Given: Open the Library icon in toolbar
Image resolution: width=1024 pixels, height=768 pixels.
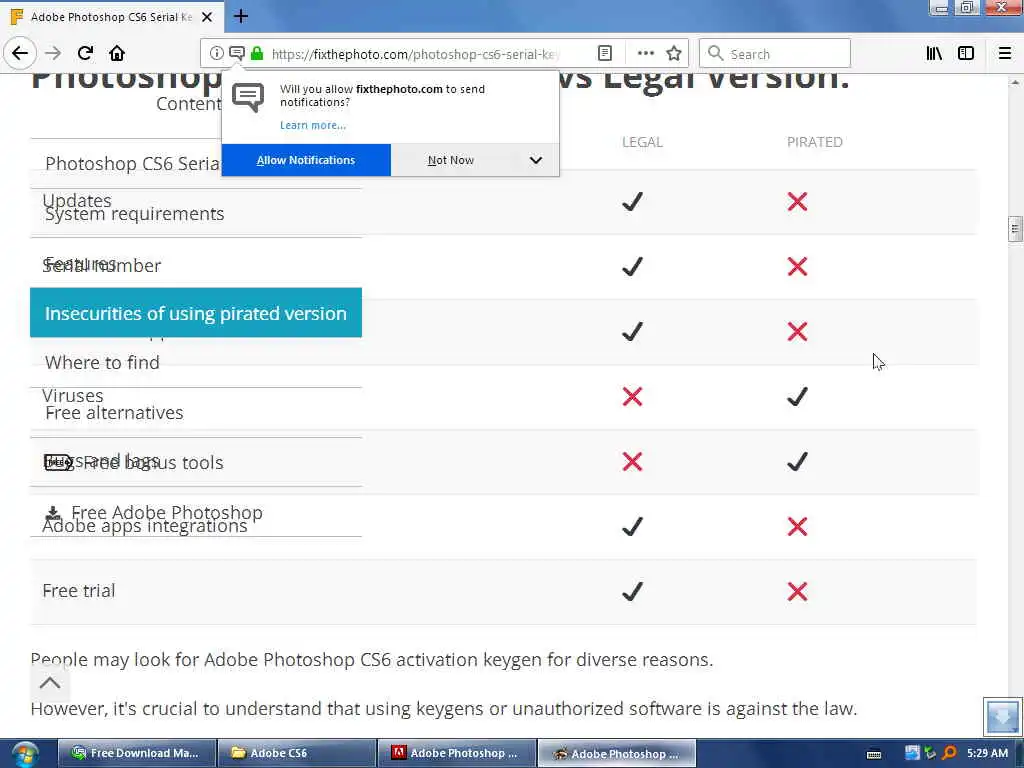Looking at the screenshot, I should coord(934,54).
